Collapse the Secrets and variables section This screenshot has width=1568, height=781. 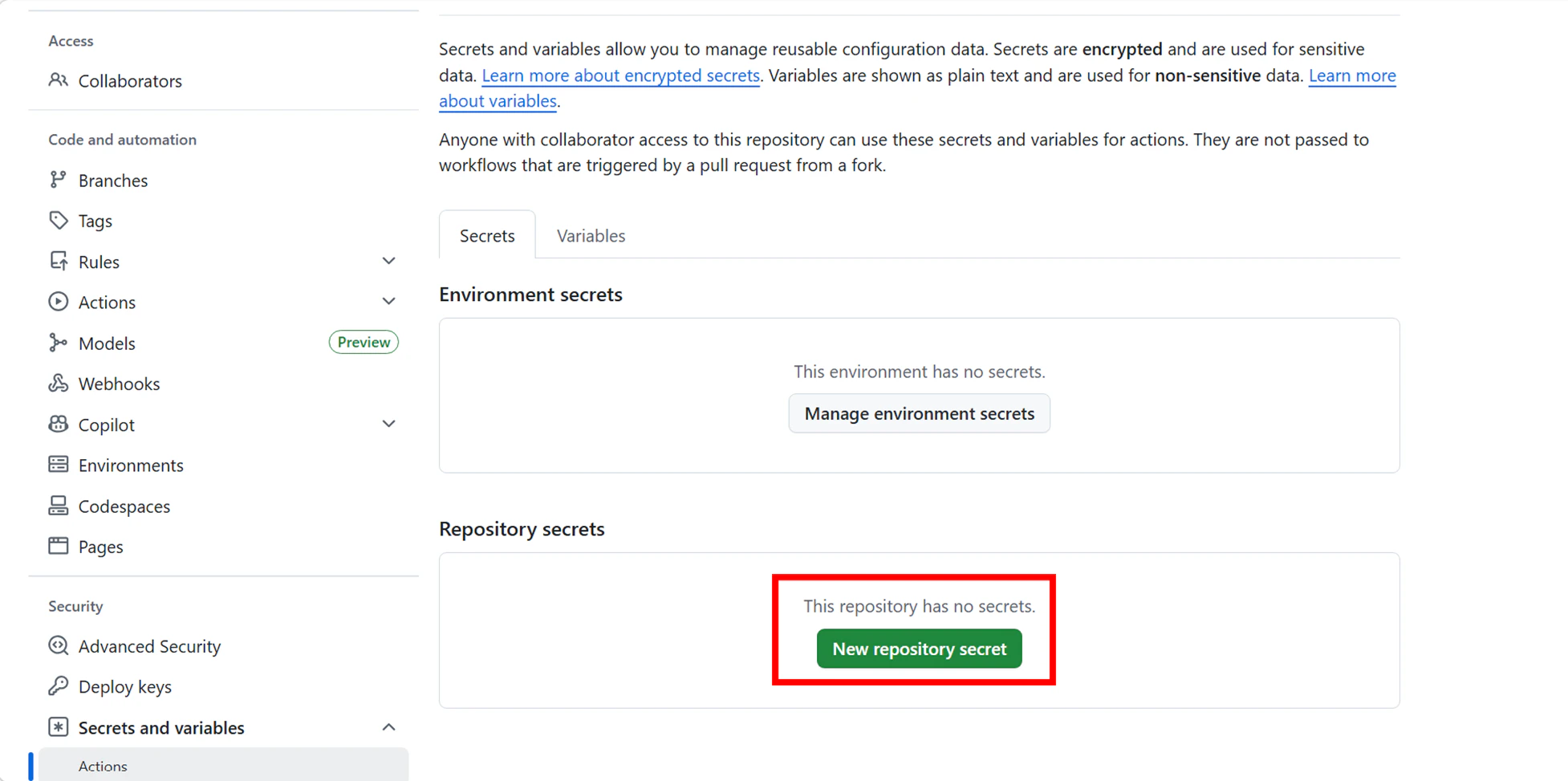tap(388, 727)
